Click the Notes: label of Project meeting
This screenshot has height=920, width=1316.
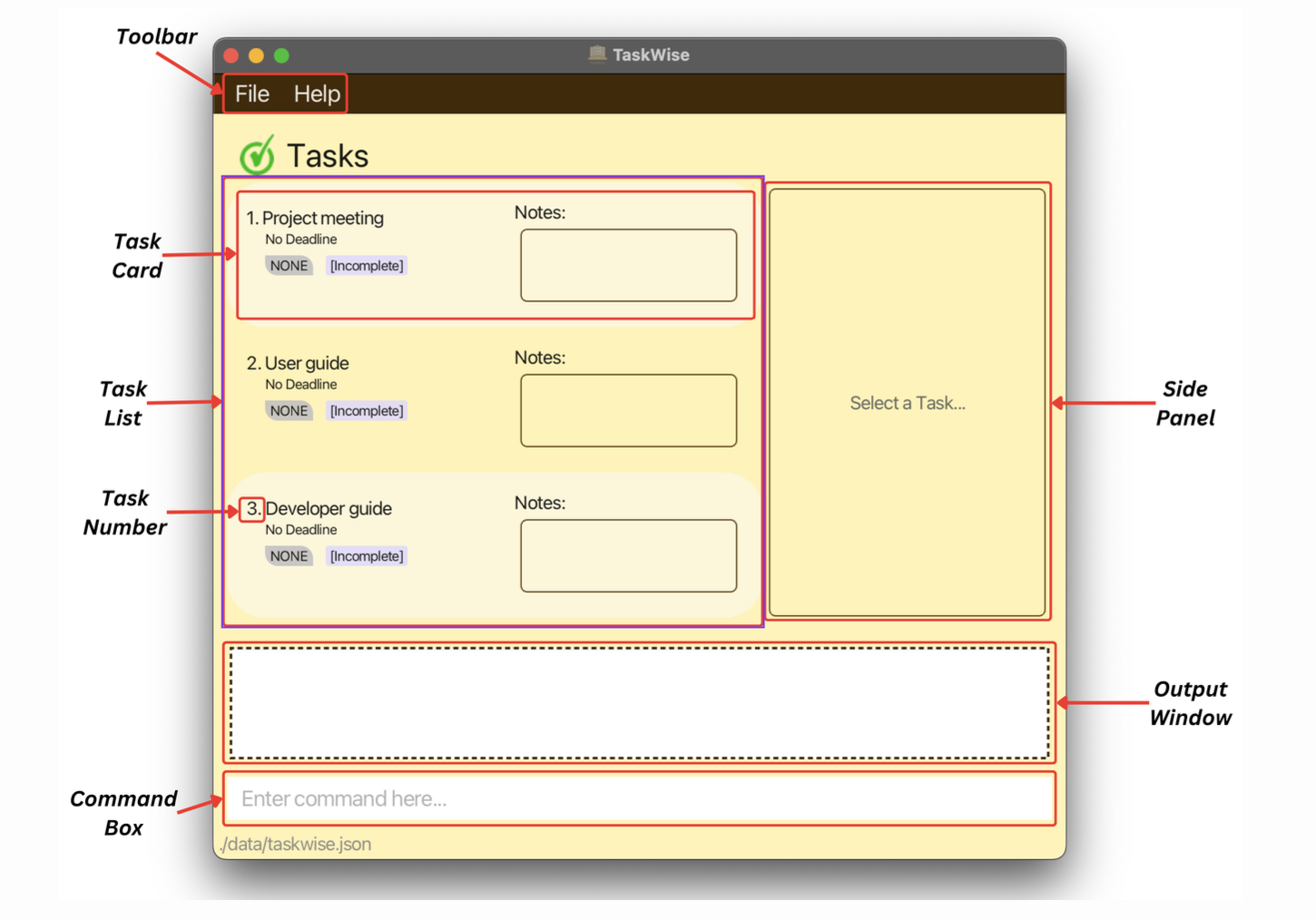[540, 212]
